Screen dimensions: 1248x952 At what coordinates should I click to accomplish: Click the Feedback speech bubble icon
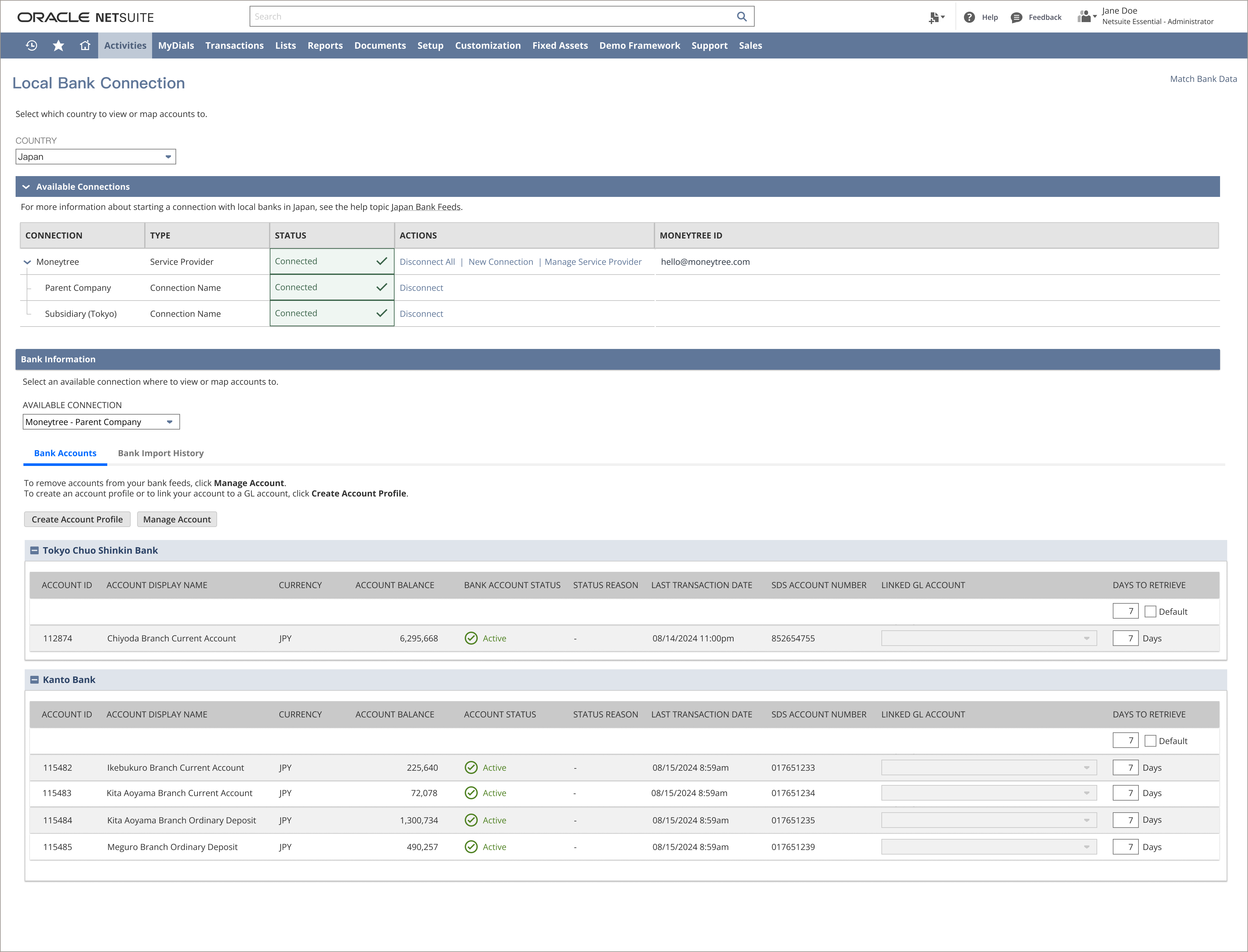1016,18
